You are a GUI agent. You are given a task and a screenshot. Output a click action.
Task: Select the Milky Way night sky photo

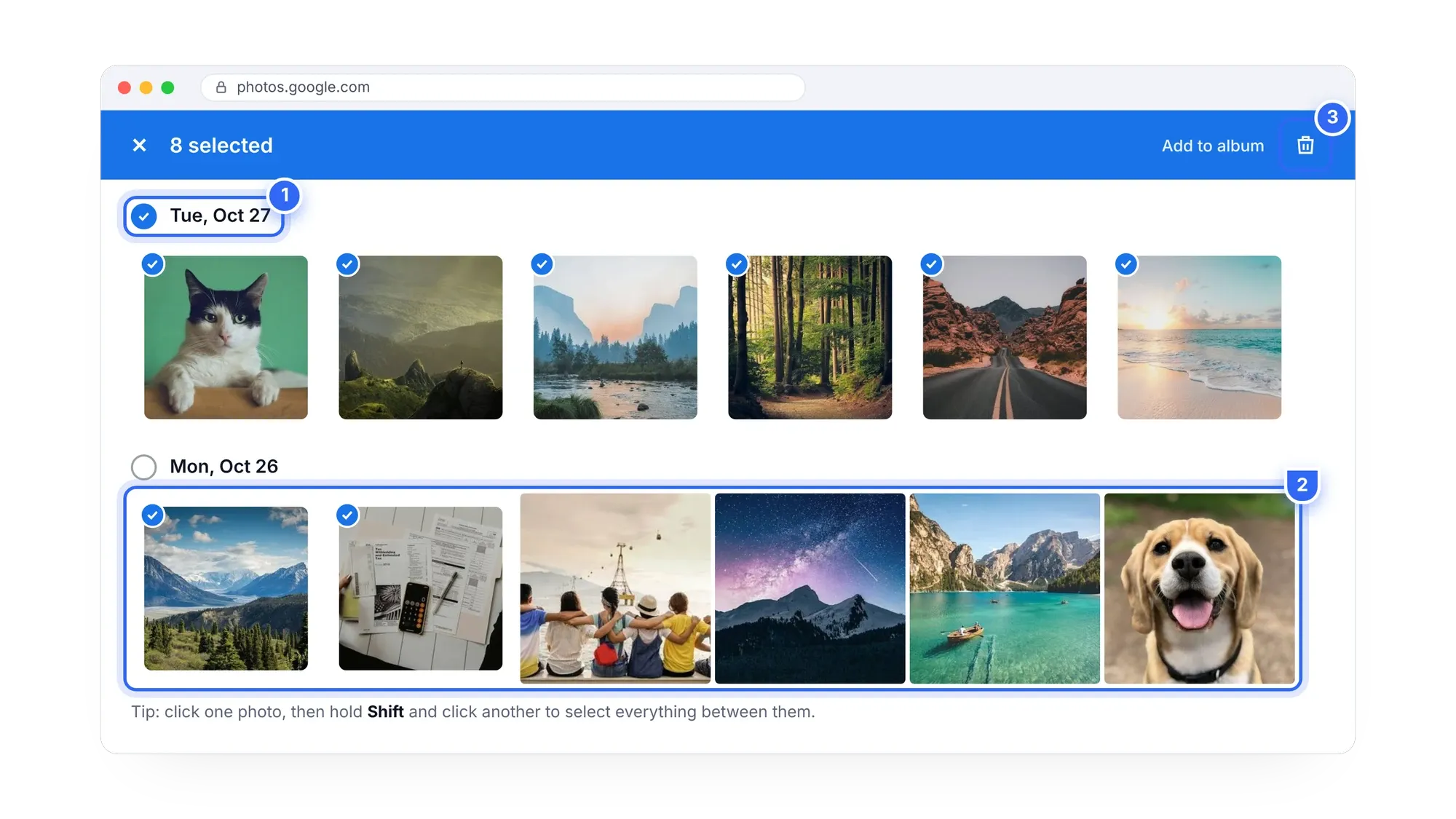[x=810, y=588]
